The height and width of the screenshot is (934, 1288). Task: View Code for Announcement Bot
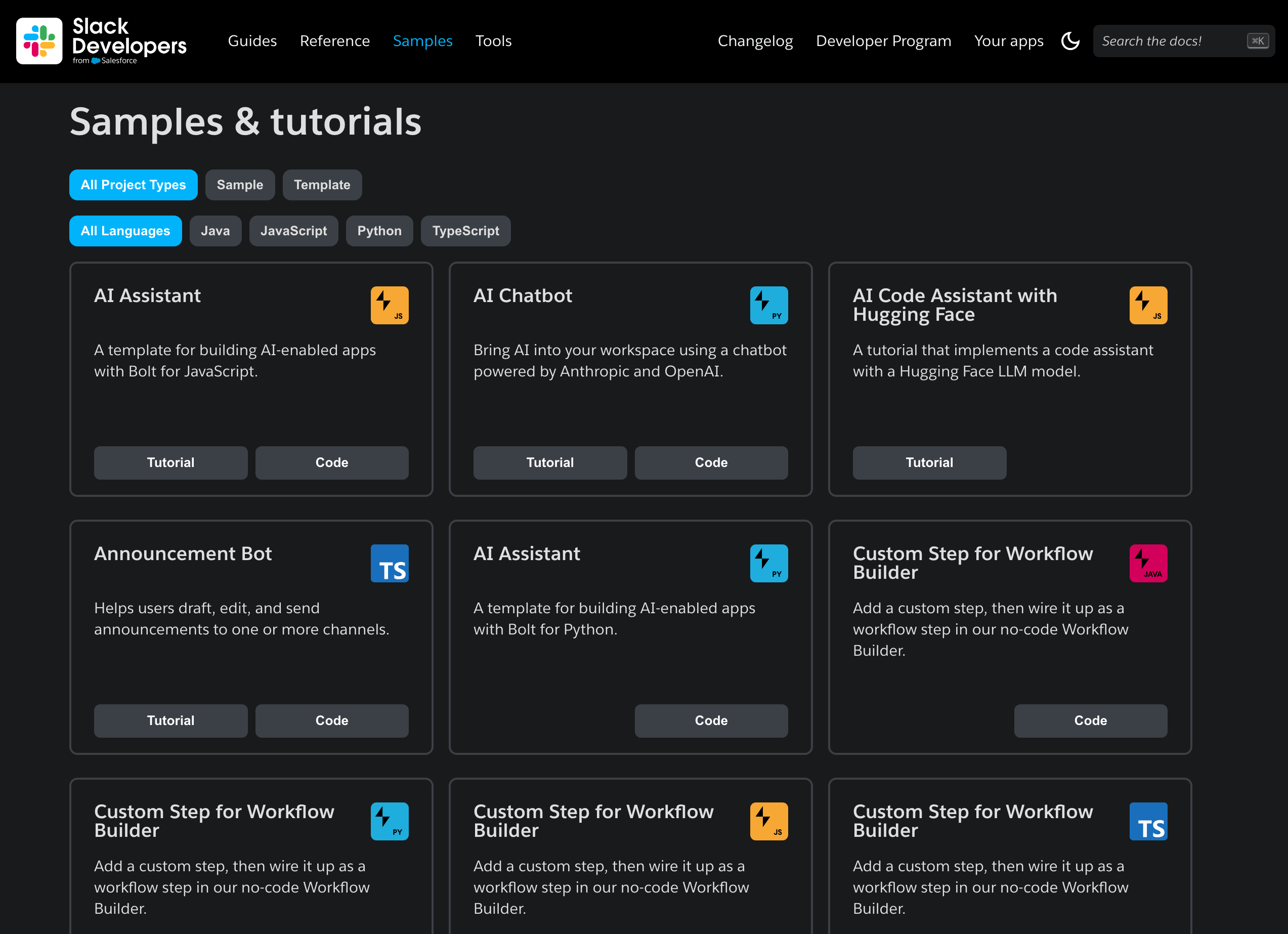click(x=332, y=720)
